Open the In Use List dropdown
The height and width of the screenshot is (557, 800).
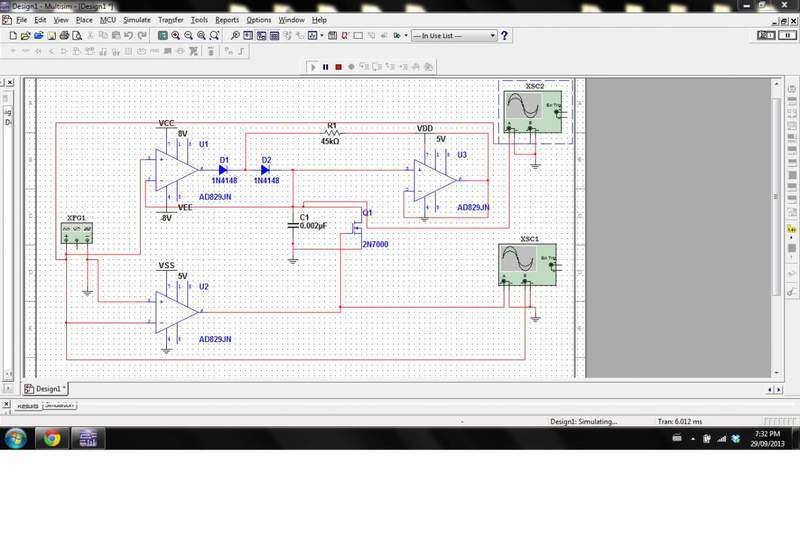491,36
